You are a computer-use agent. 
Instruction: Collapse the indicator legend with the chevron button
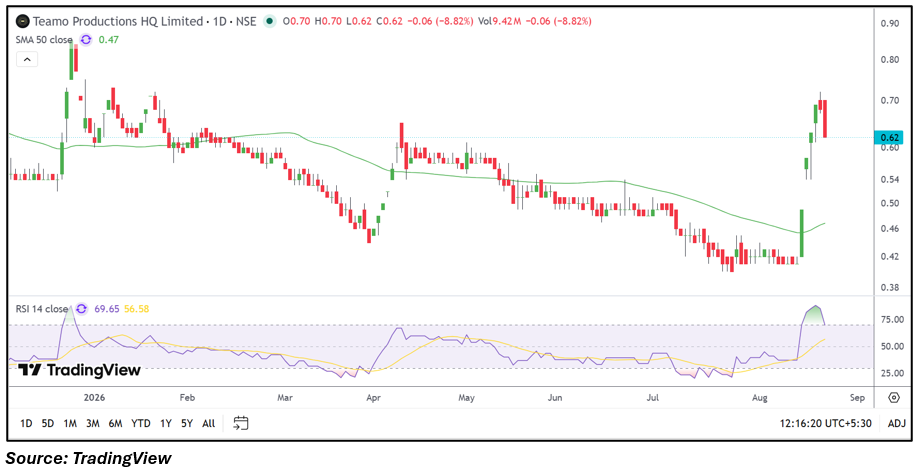(27, 59)
